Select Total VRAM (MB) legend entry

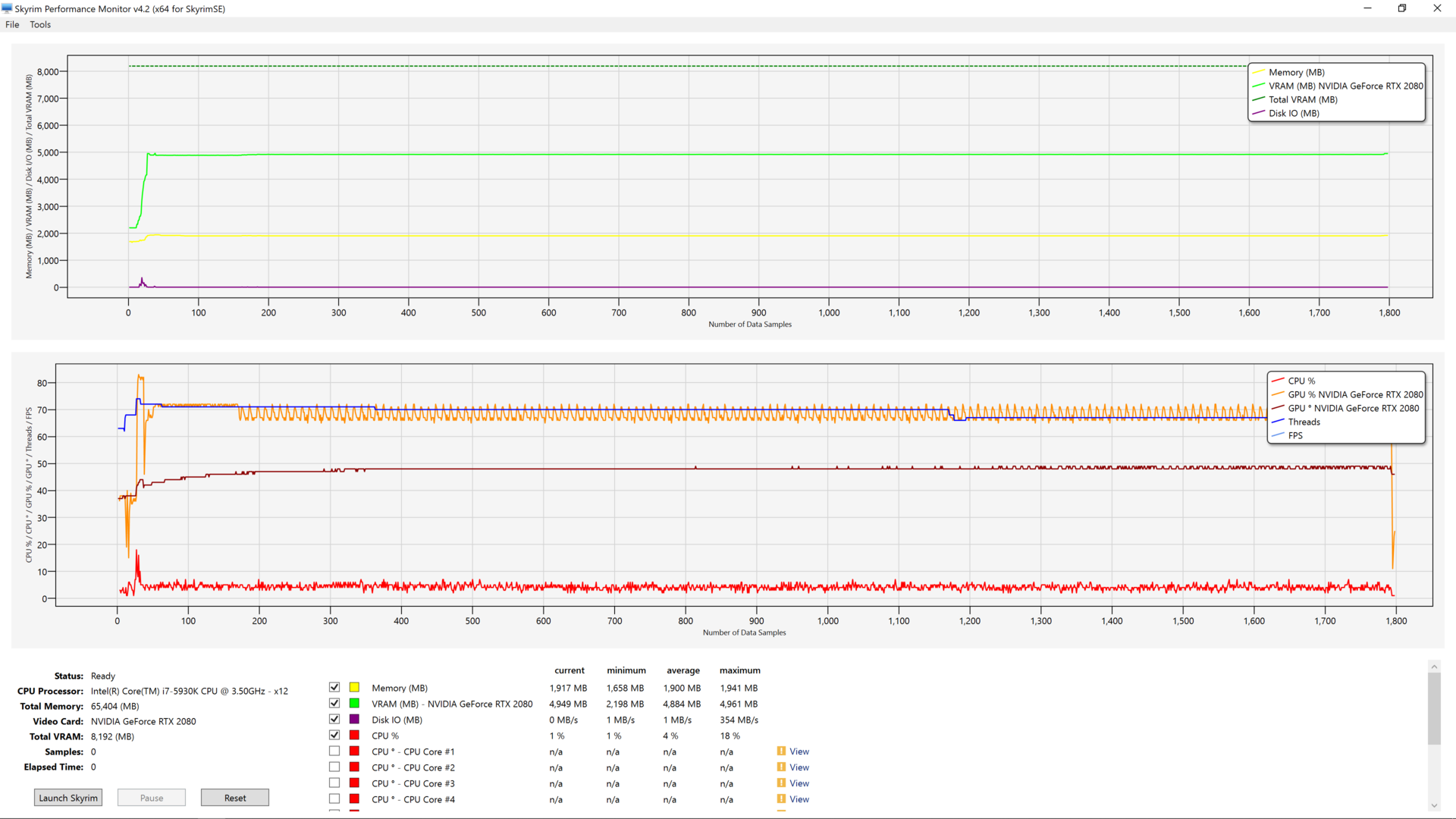coord(1295,99)
